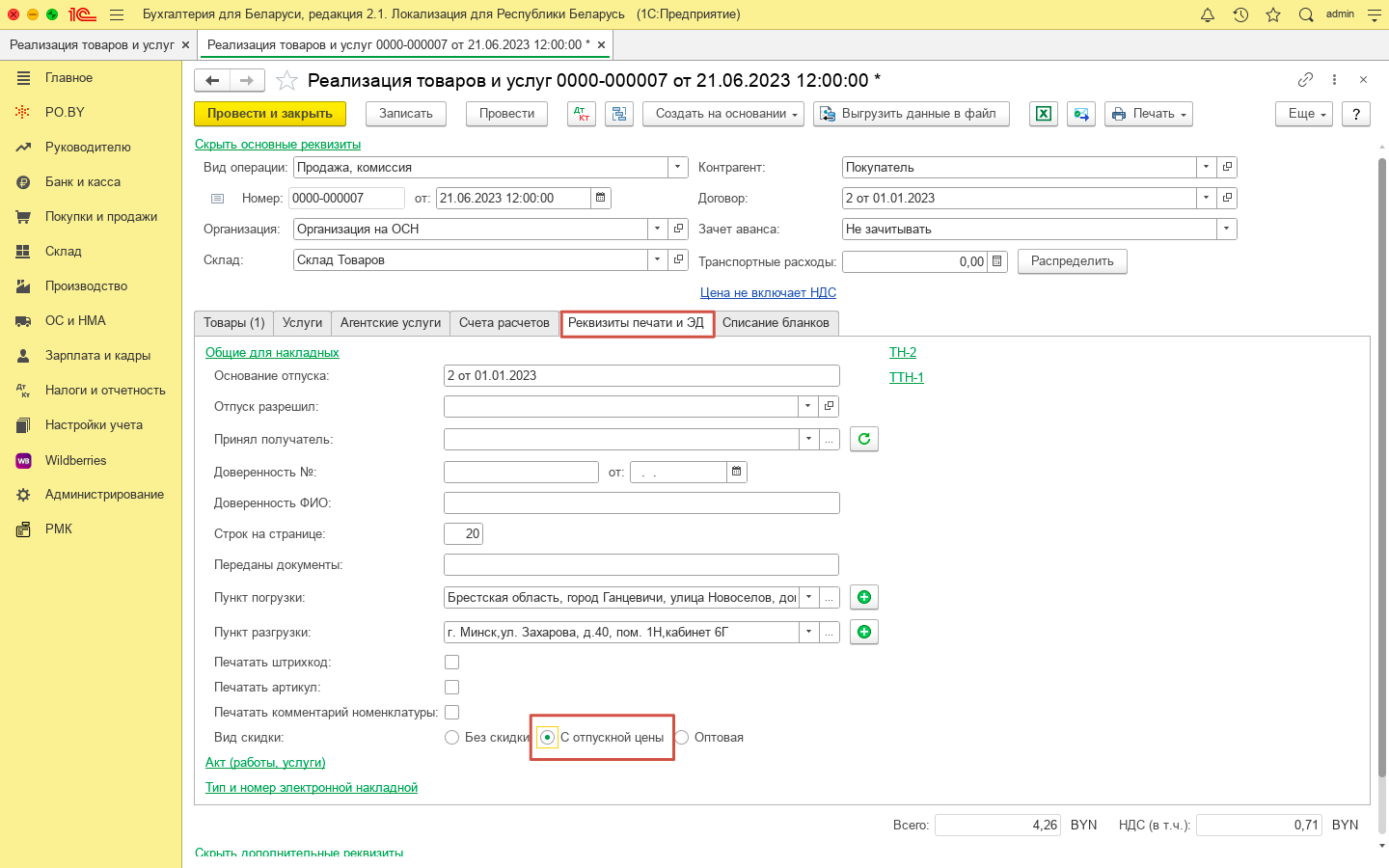
Task: Open Банк и касса section
Action: 91,181
